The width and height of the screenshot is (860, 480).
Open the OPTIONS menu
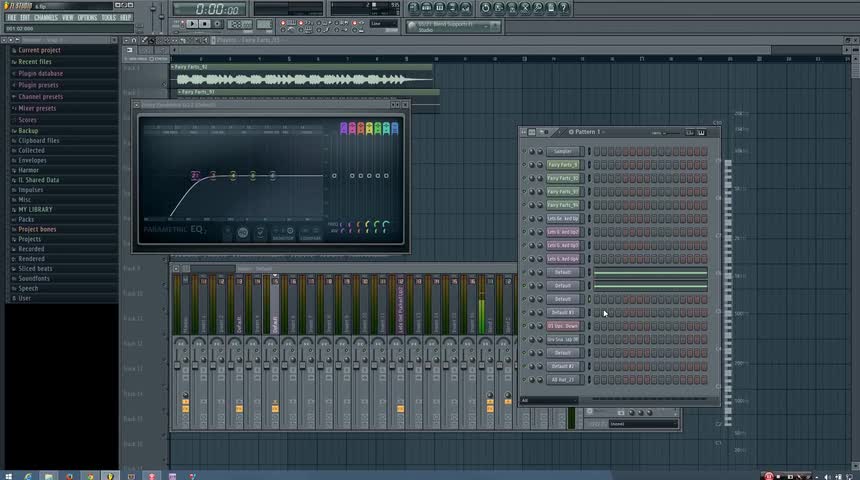tap(87, 17)
